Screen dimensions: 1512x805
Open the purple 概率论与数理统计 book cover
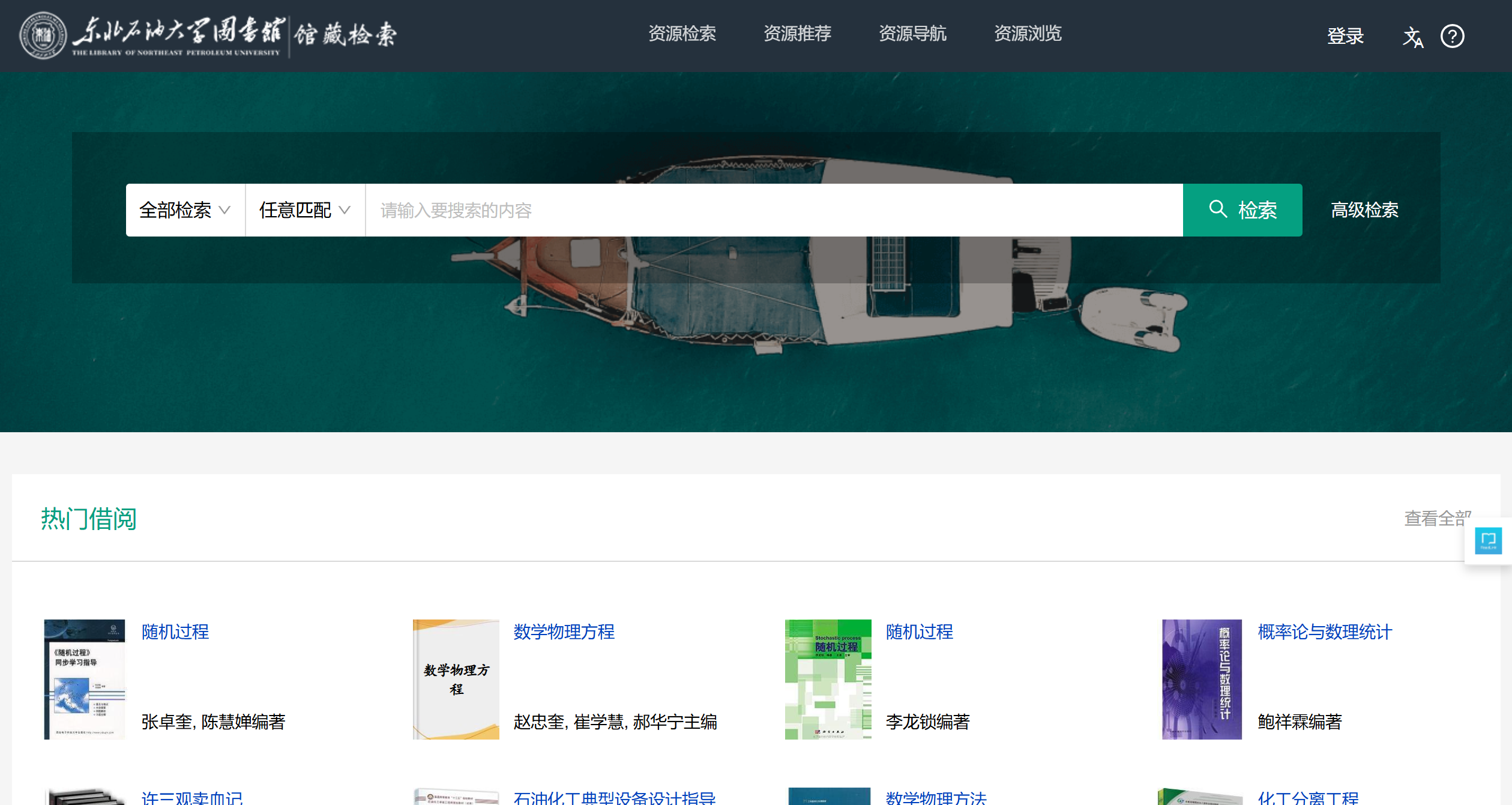coord(1201,679)
